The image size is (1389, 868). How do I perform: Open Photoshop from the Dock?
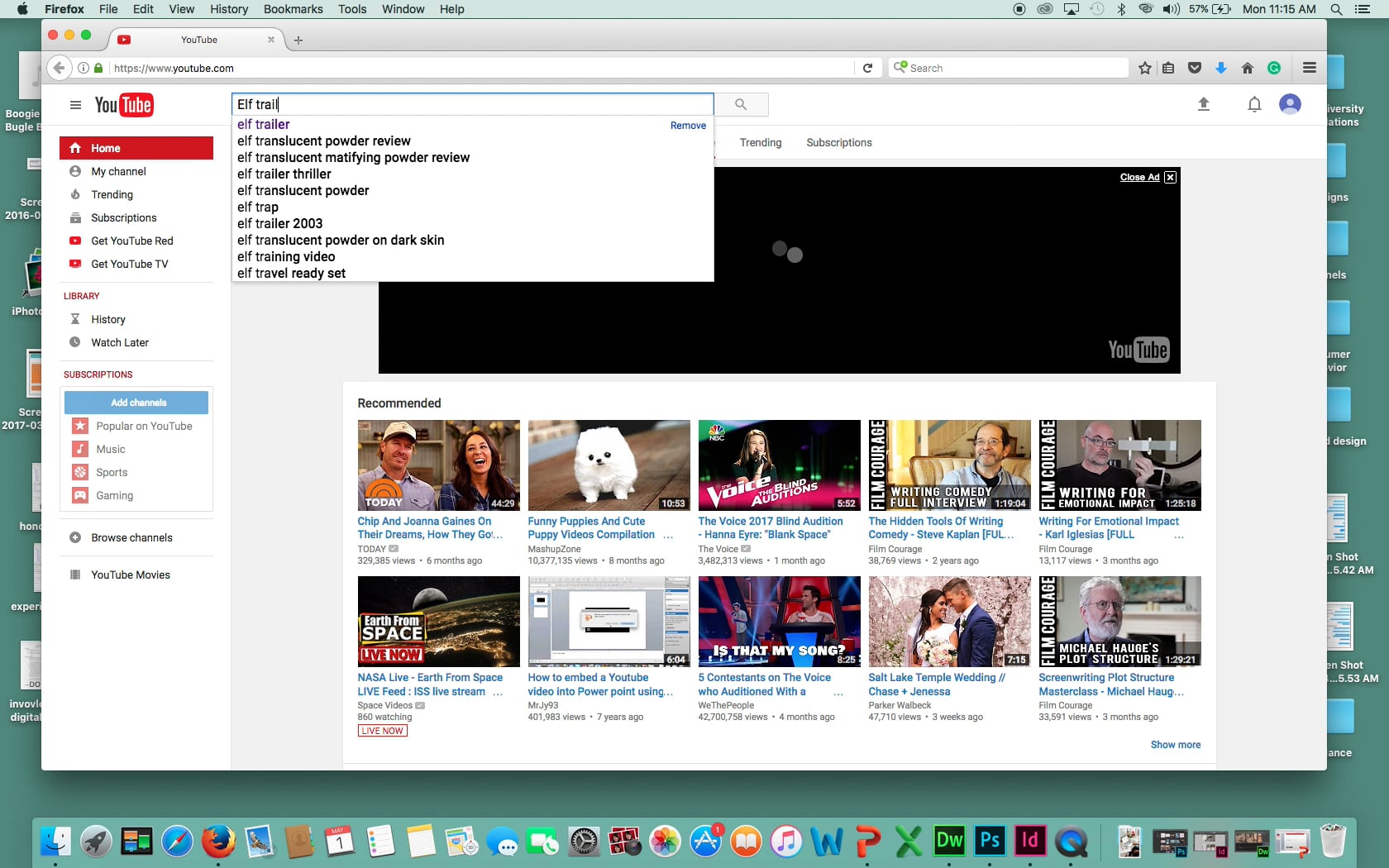tap(990, 842)
